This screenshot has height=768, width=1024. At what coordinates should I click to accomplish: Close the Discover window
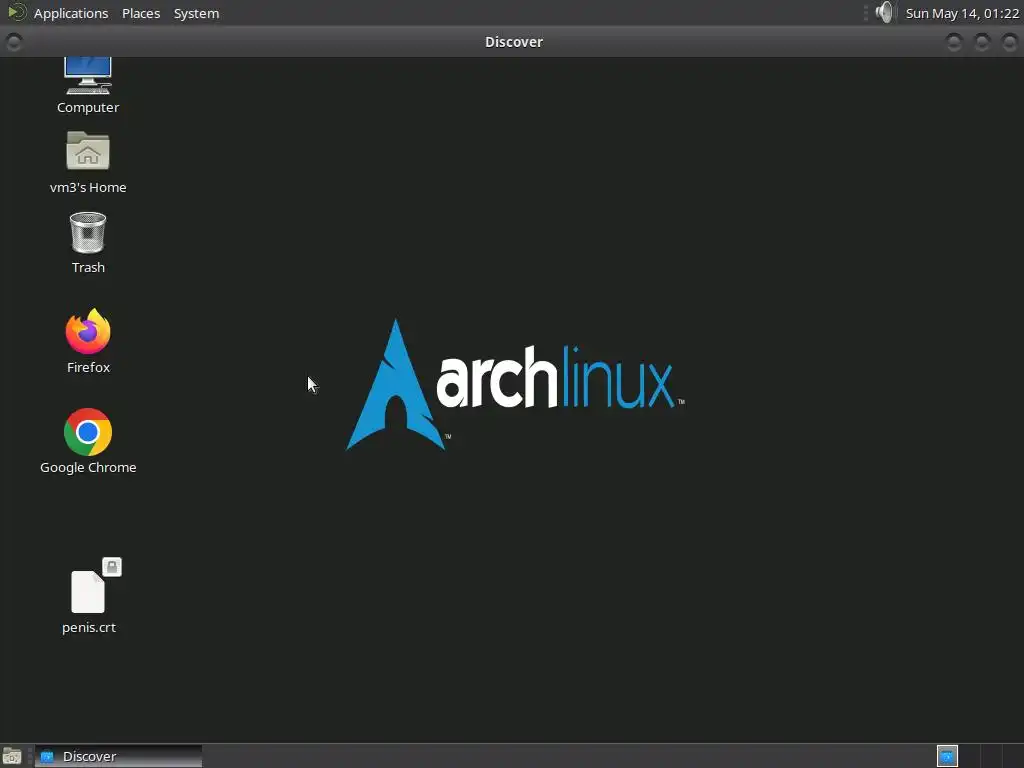click(x=1010, y=42)
